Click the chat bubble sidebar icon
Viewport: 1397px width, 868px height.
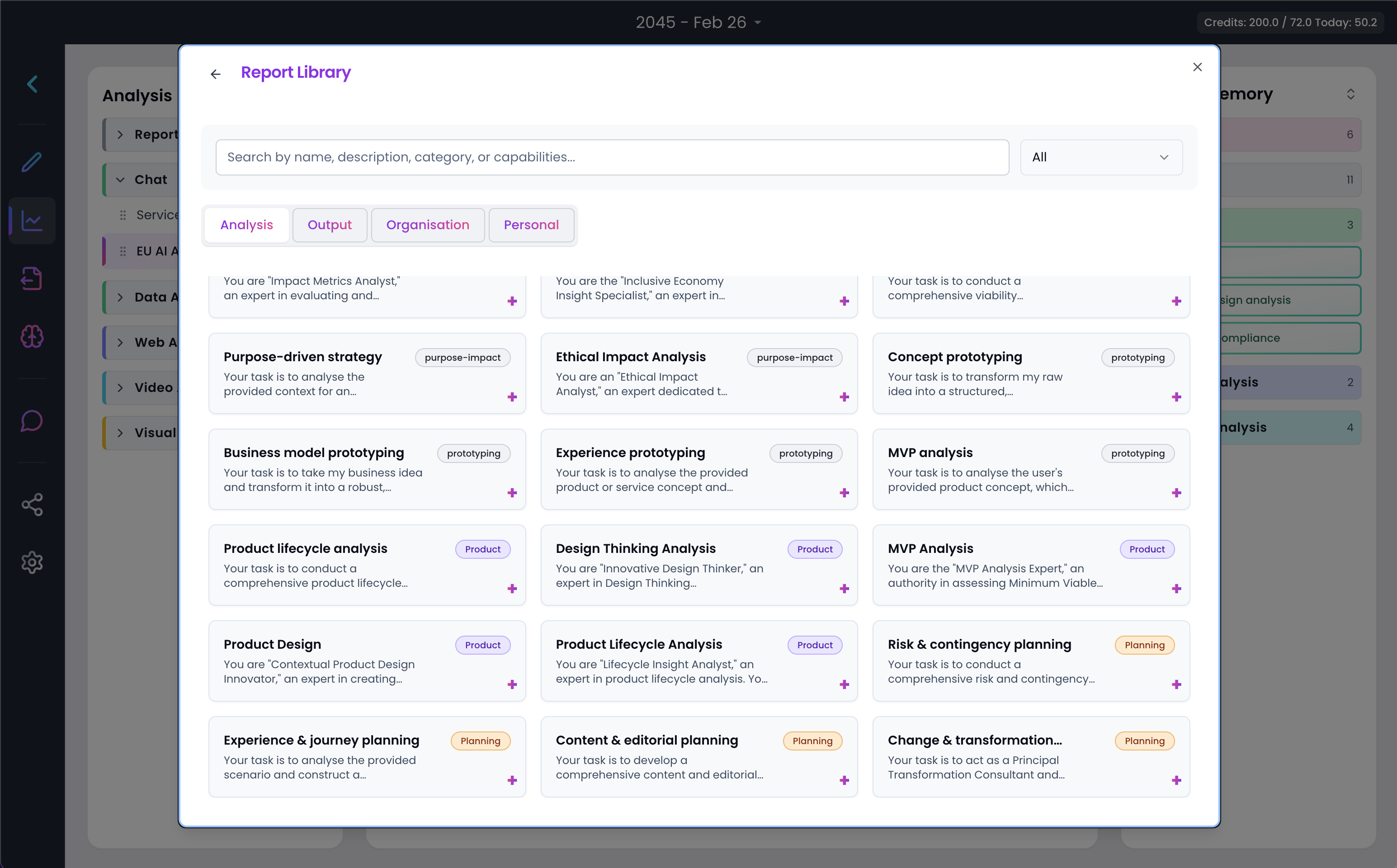pos(32,420)
